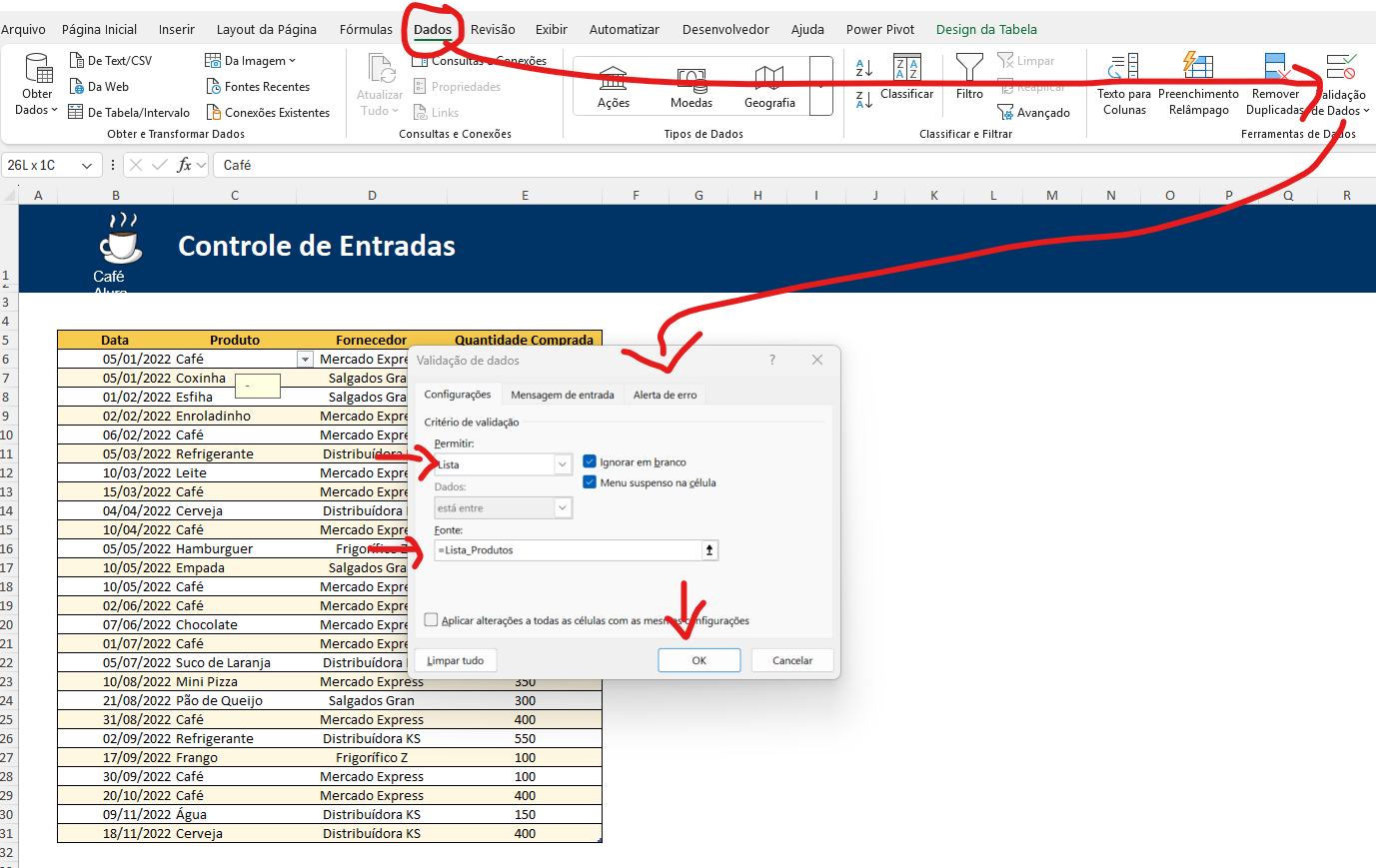
Task: Click the fx insert function icon
Action: (184, 165)
